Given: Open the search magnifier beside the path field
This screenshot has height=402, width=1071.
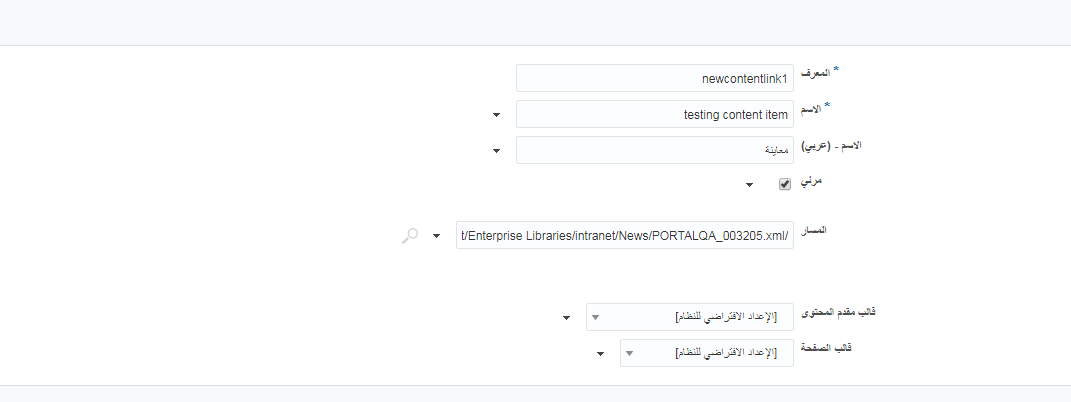Looking at the screenshot, I should 410,236.
